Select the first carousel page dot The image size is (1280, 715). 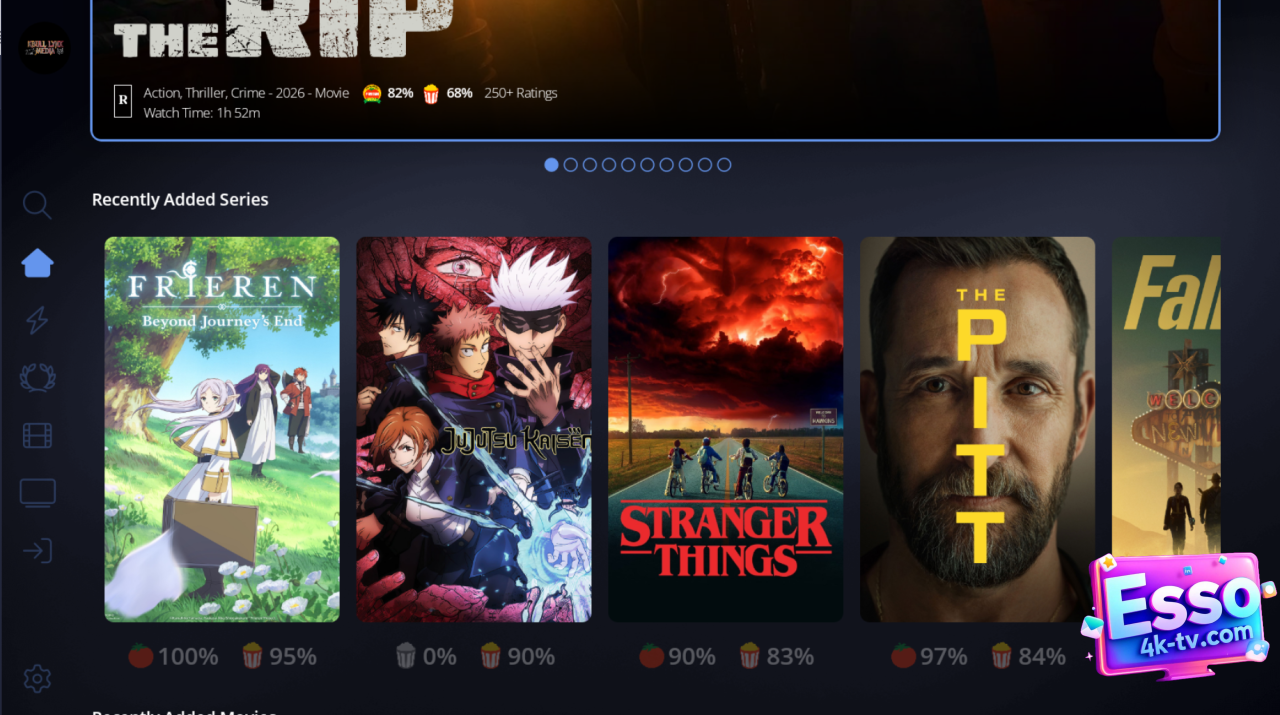551,165
